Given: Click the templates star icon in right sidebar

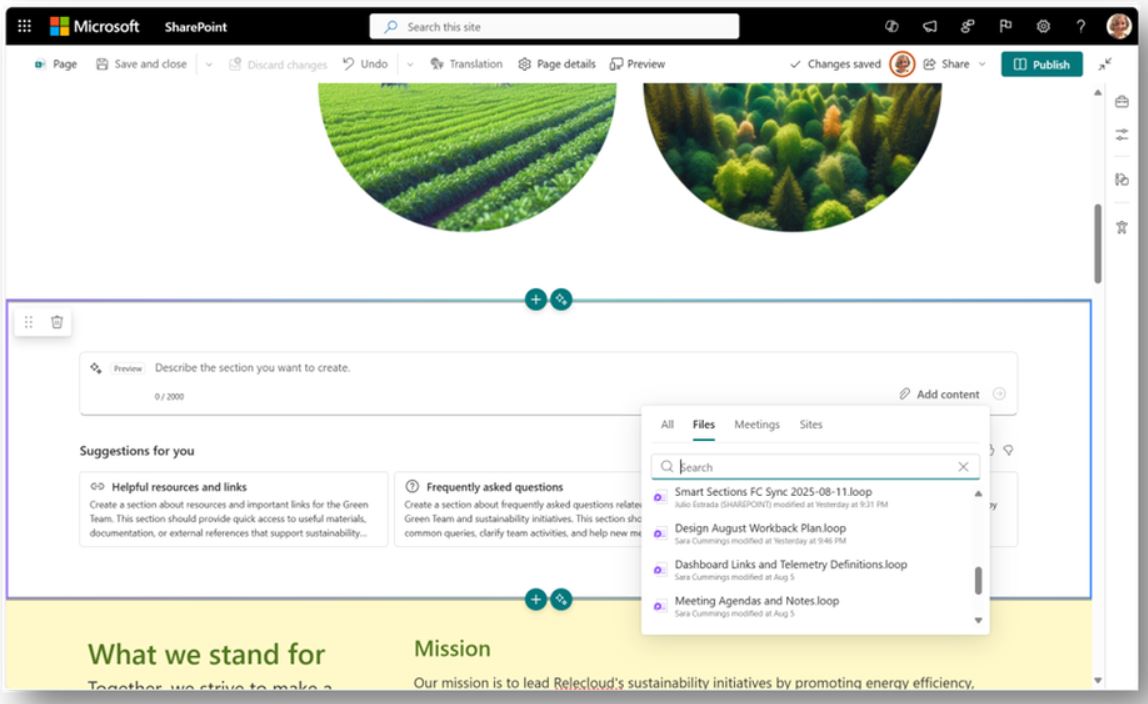Looking at the screenshot, I should (1122, 226).
